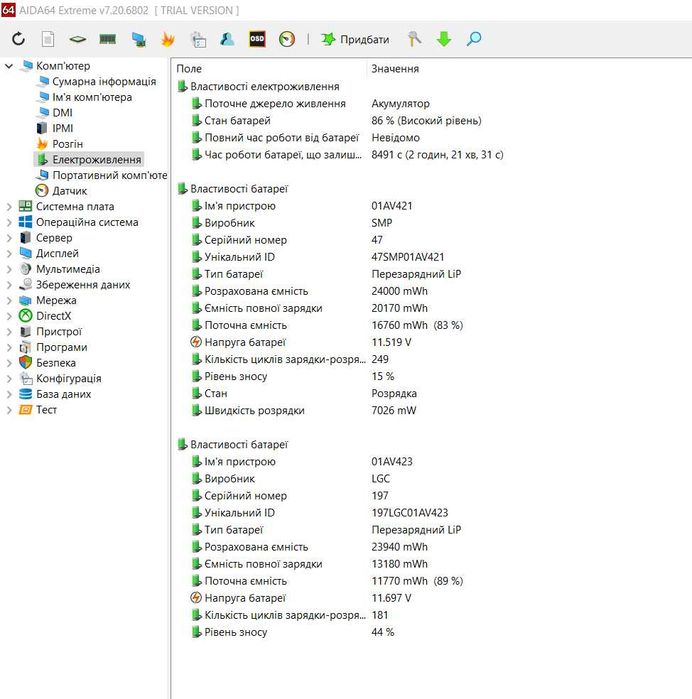The height and width of the screenshot is (699, 692).
Task: Click the Значення column header
Action: tap(395, 69)
